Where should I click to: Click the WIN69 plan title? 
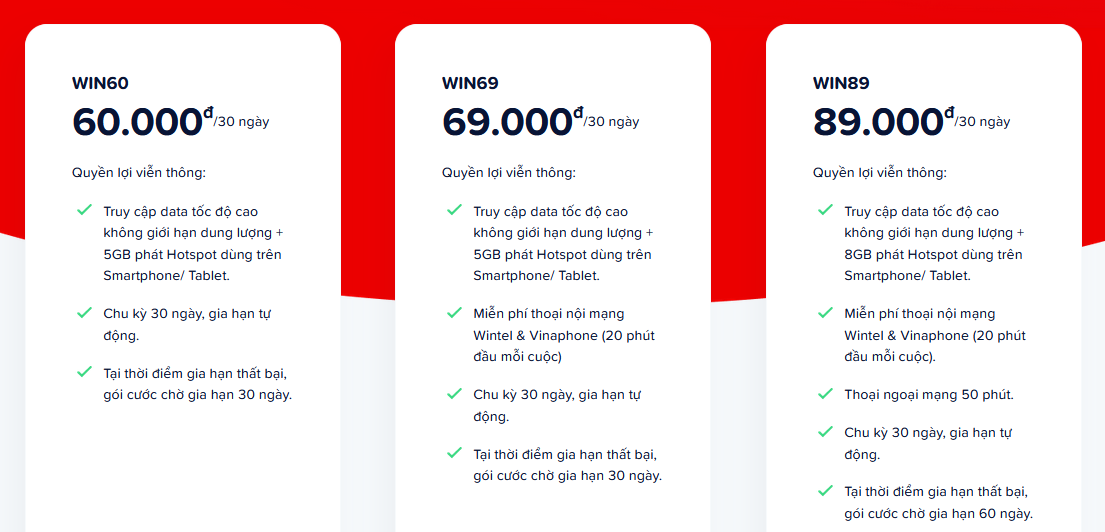coord(470,83)
